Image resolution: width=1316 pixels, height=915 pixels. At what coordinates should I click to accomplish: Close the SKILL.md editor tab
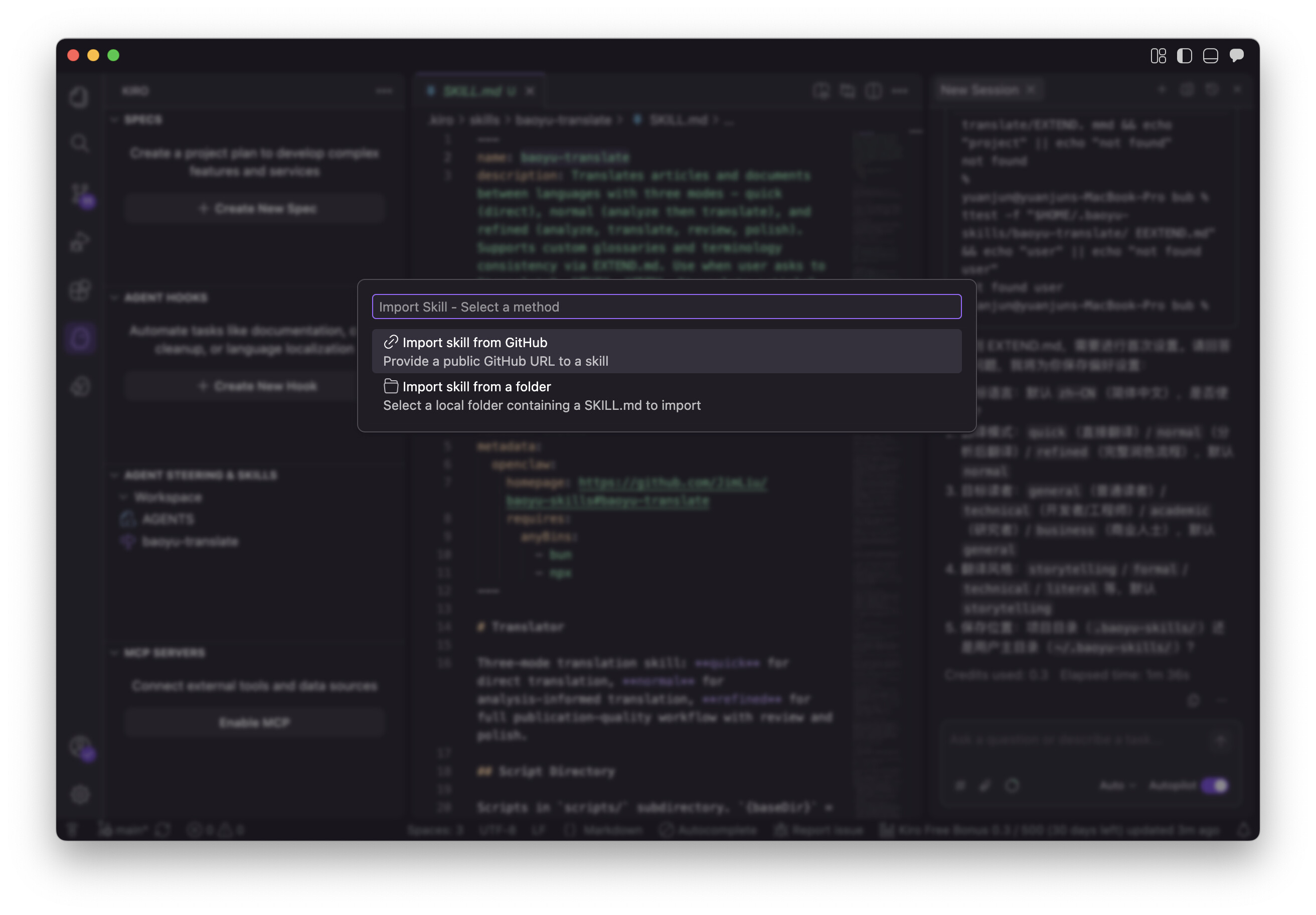click(x=530, y=91)
